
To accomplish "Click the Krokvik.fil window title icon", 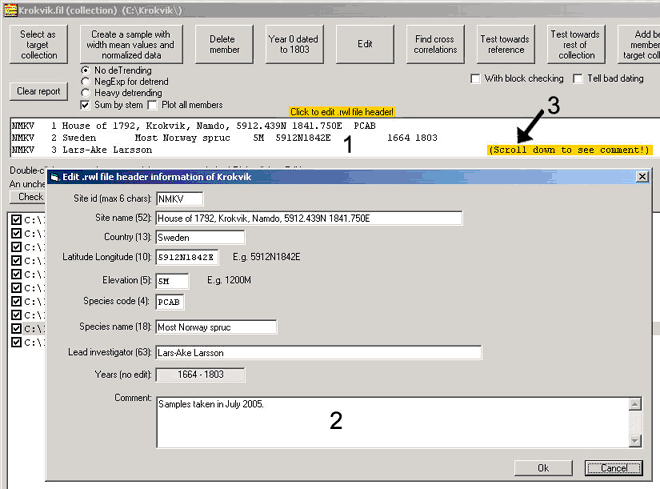I will [x=11, y=10].
